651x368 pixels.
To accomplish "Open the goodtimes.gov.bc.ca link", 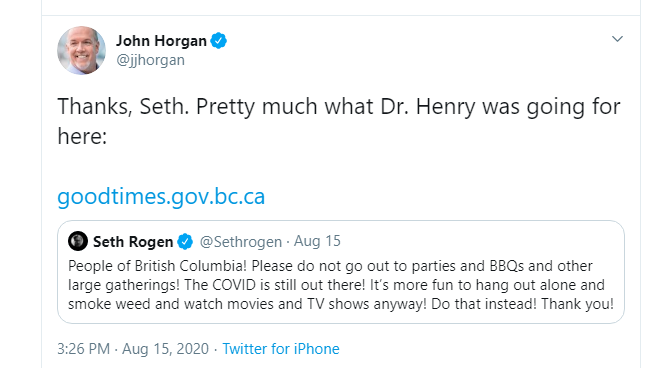I will (x=161, y=196).
